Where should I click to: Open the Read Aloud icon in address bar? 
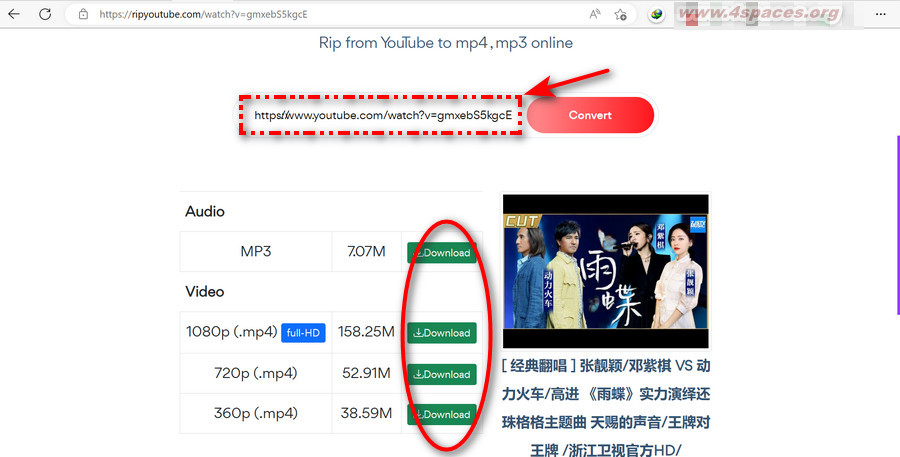[595, 14]
